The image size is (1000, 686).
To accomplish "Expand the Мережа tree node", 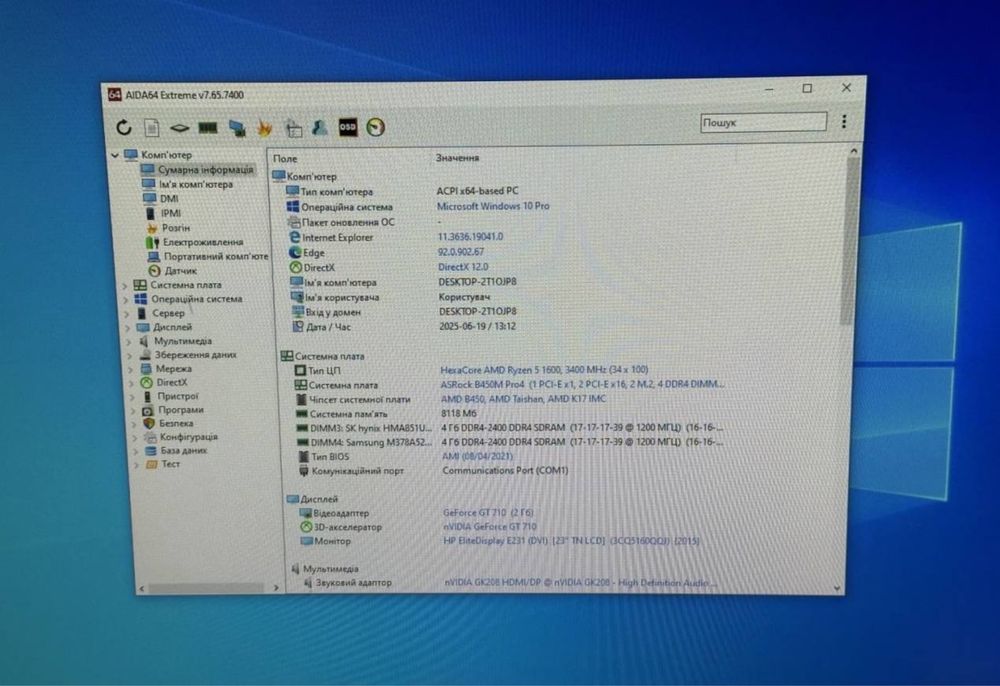I will (131, 369).
